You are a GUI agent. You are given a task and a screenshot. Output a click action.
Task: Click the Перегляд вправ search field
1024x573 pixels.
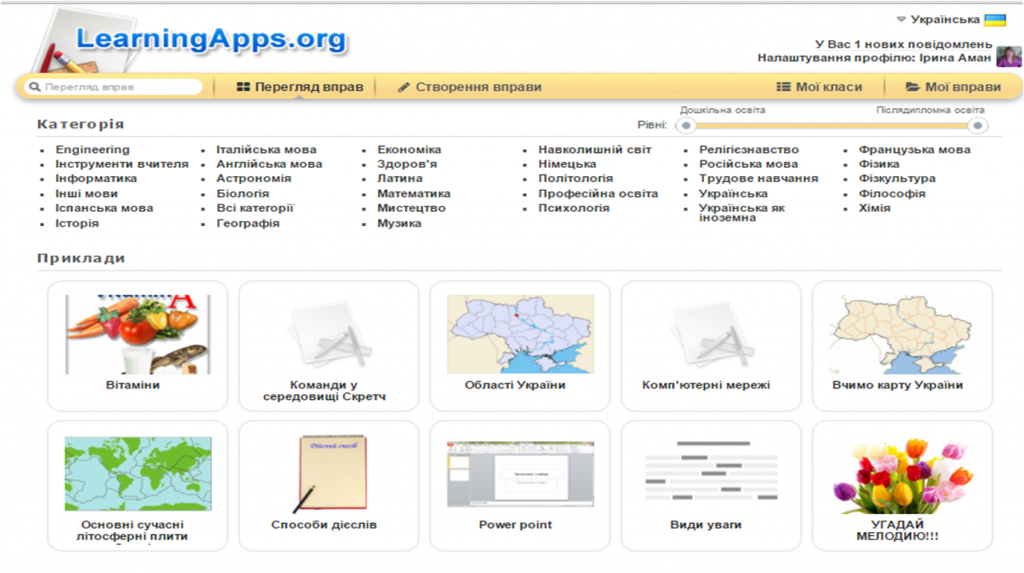coord(113,87)
